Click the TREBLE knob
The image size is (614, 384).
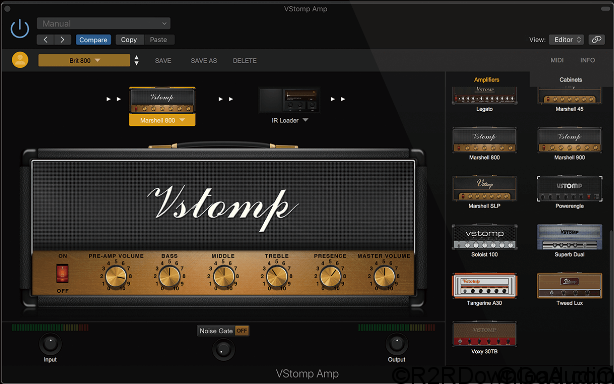[x=277, y=276]
